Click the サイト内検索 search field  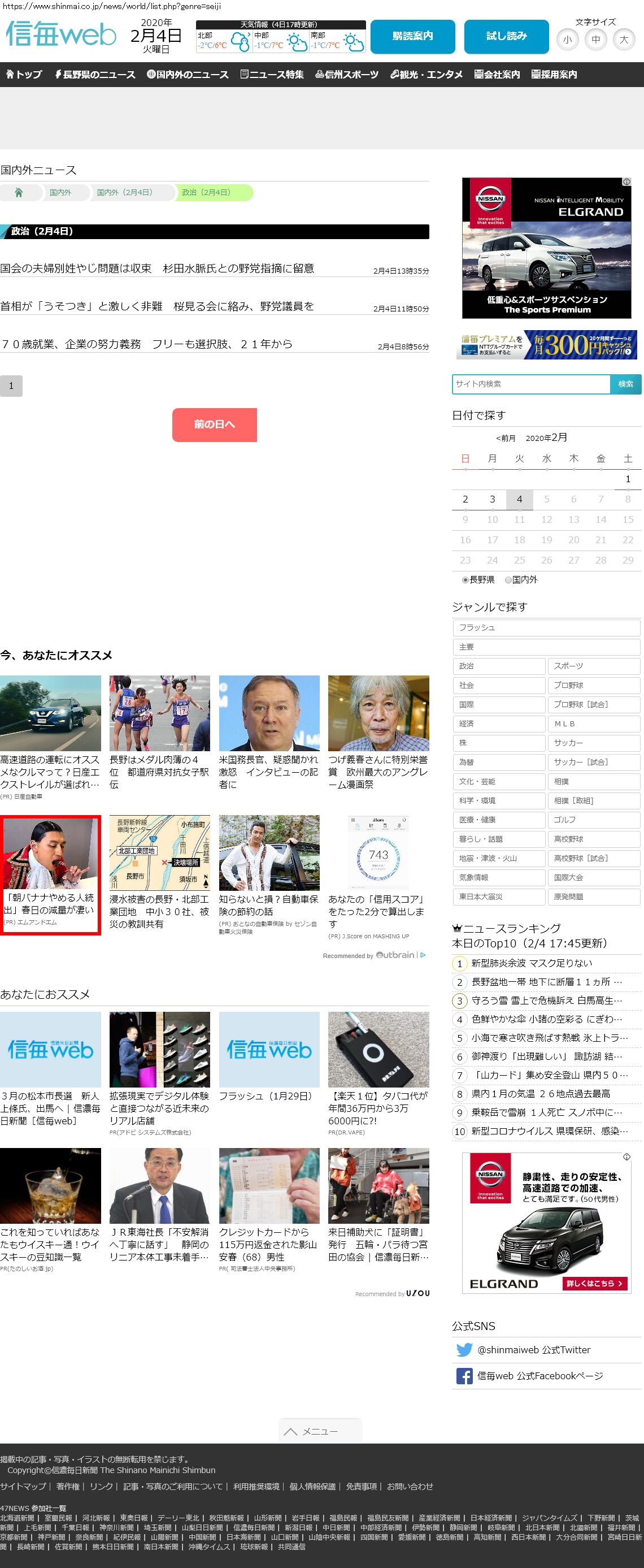(x=531, y=384)
